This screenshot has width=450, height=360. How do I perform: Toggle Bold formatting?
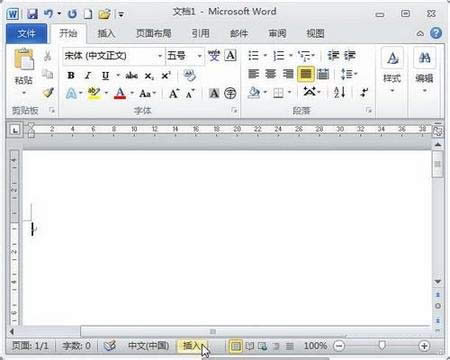(x=71, y=76)
